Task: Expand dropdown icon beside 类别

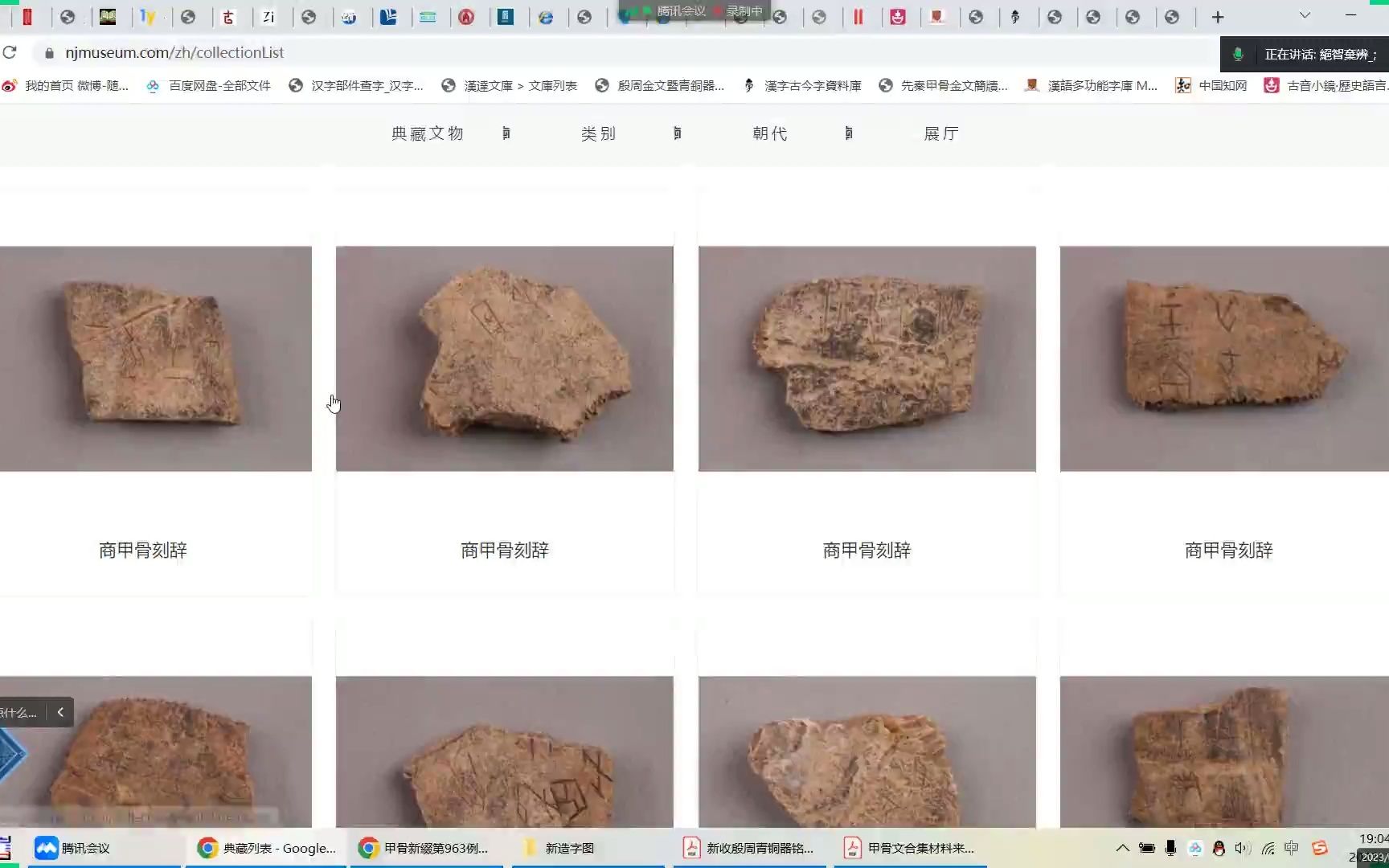Action: coord(678,133)
